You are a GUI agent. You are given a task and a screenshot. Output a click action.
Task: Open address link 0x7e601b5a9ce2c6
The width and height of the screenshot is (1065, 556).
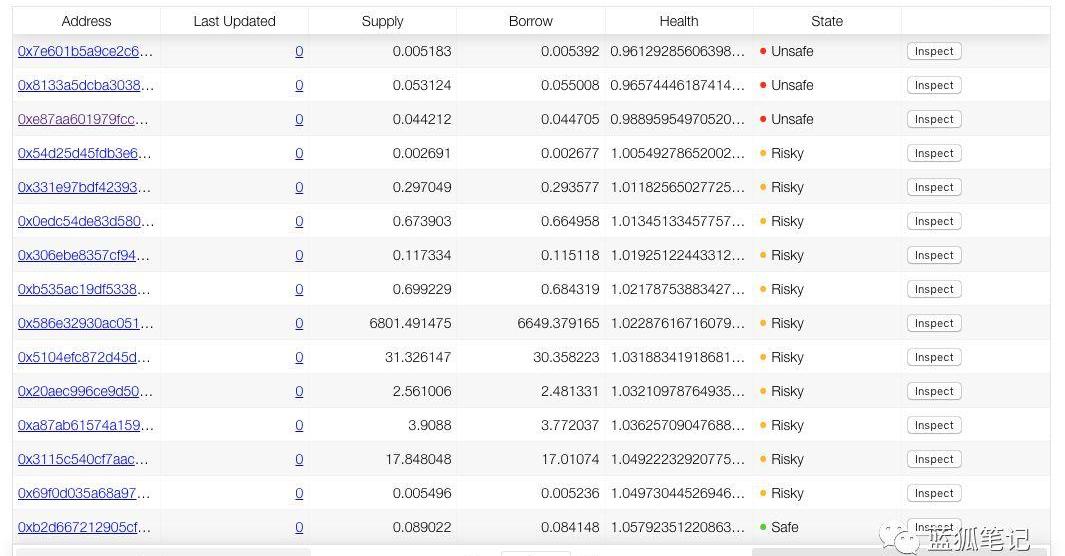pos(85,51)
